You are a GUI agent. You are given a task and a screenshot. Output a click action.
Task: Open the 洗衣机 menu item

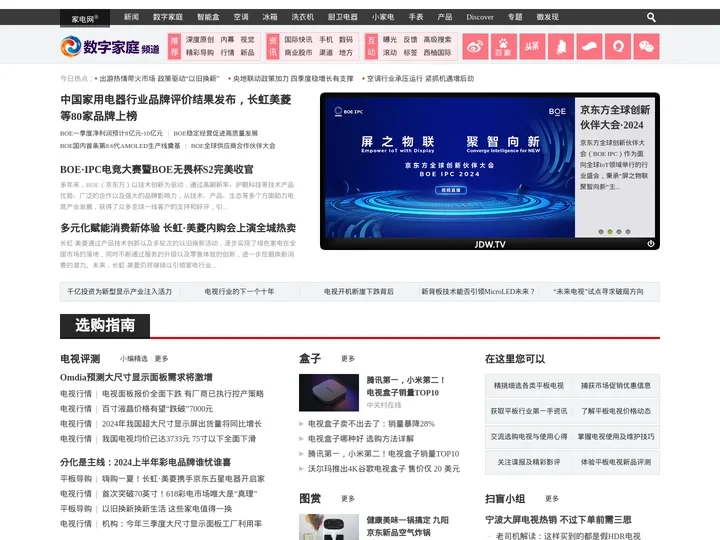tap(303, 17)
